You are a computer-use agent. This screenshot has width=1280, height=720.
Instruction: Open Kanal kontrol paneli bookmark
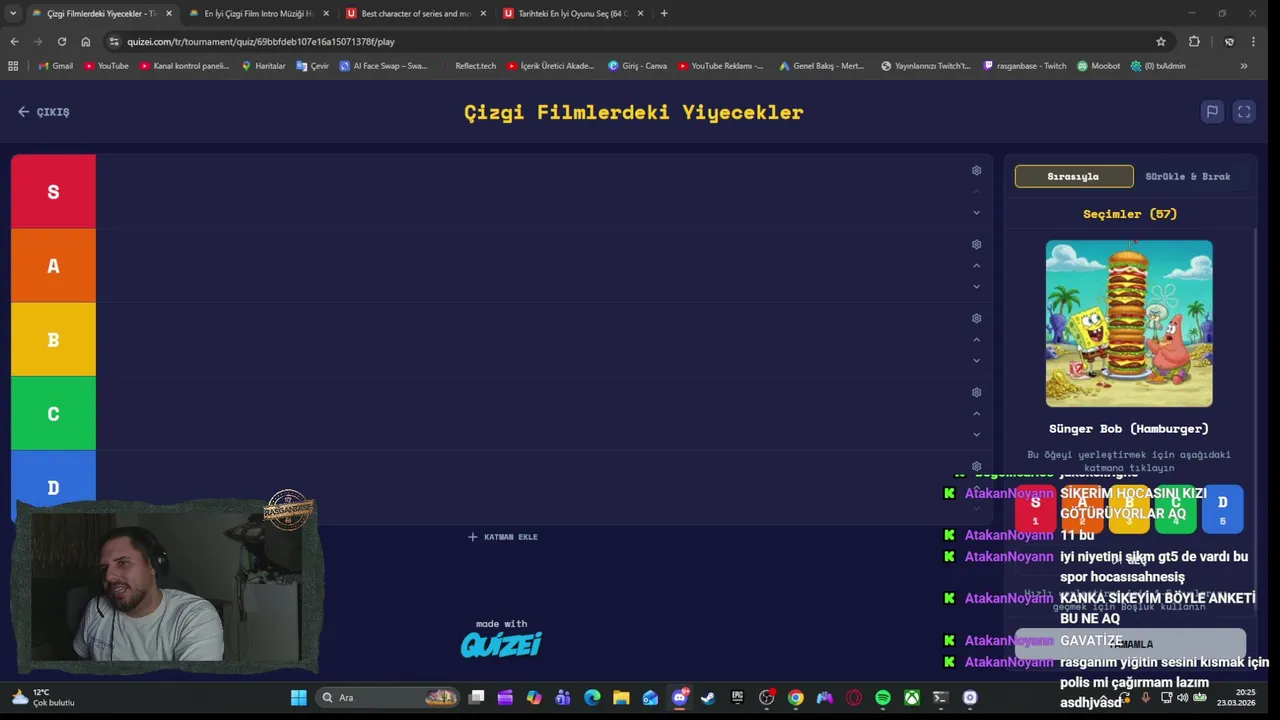(184, 66)
